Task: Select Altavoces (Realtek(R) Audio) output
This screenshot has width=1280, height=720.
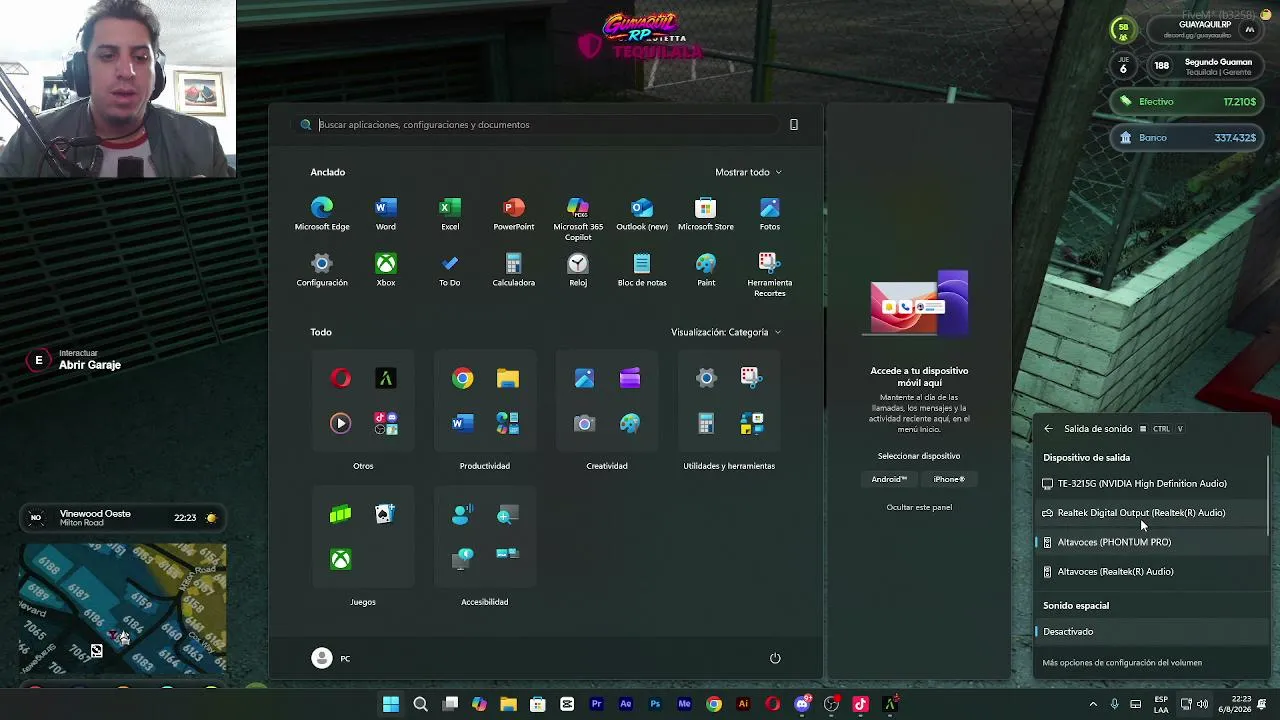Action: click(1150, 572)
